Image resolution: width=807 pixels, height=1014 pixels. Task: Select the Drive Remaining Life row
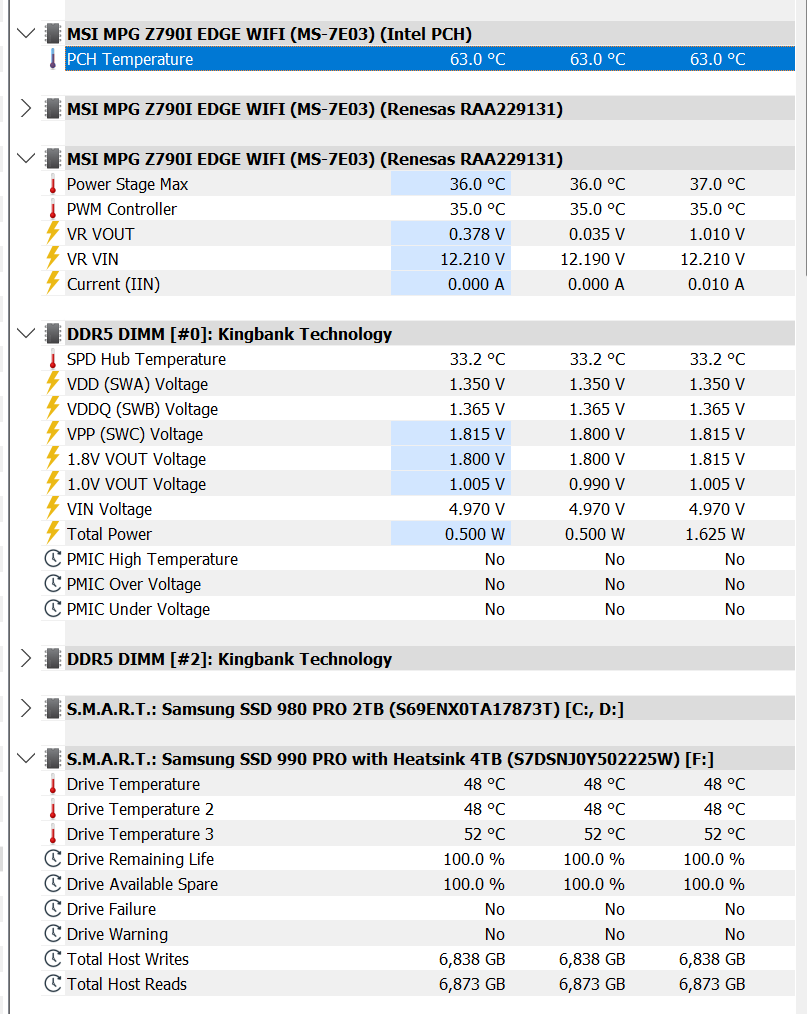click(x=418, y=859)
